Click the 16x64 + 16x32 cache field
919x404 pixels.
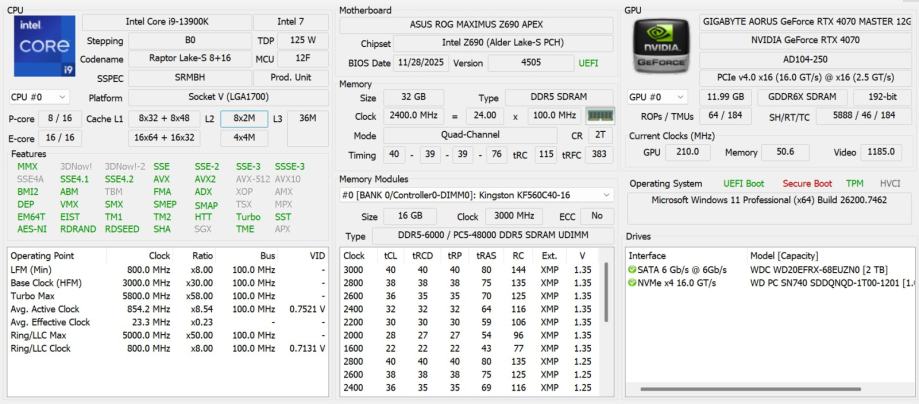pyautogui.click(x=164, y=138)
